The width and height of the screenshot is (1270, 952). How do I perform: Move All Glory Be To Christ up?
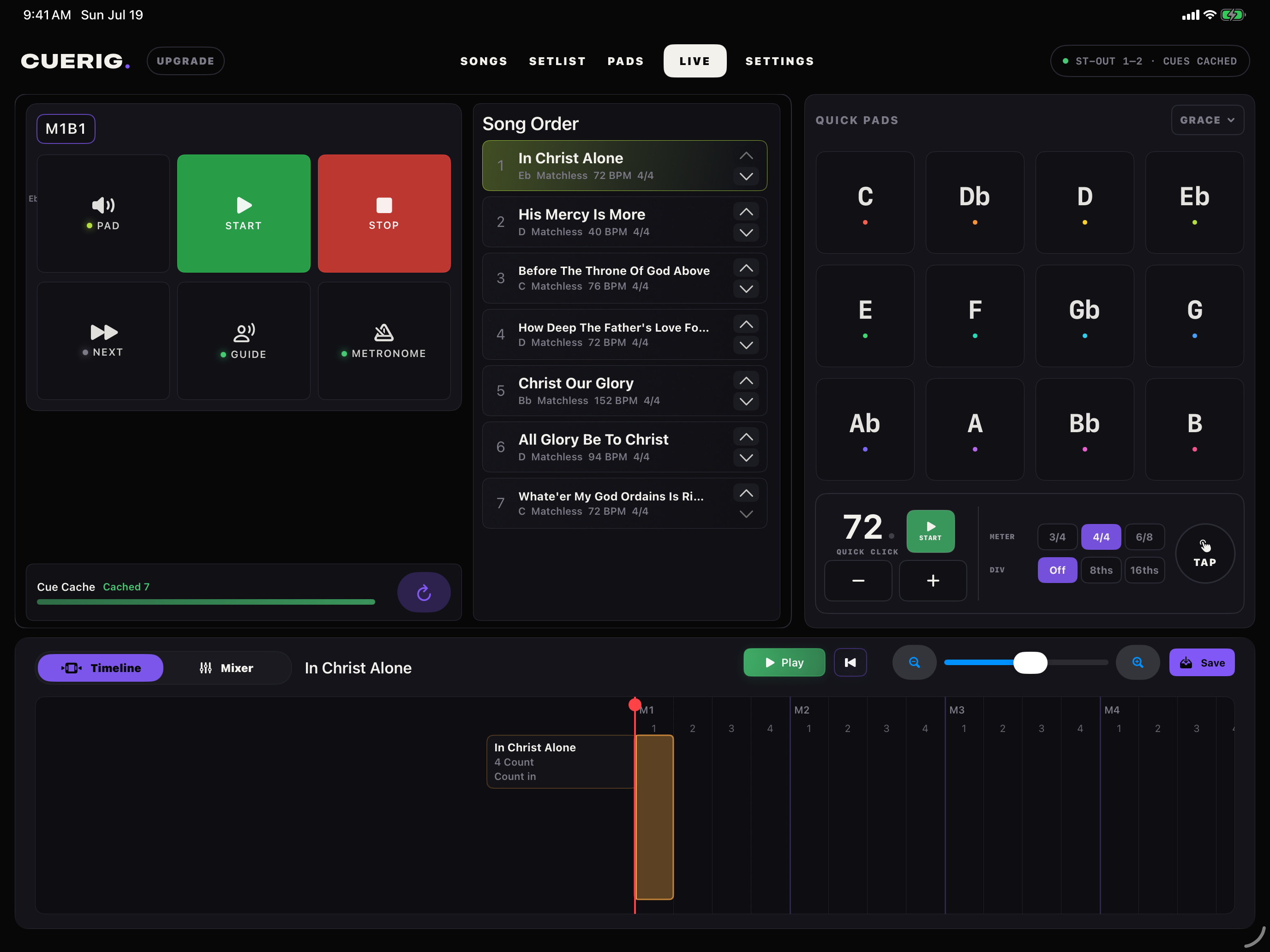coord(746,437)
